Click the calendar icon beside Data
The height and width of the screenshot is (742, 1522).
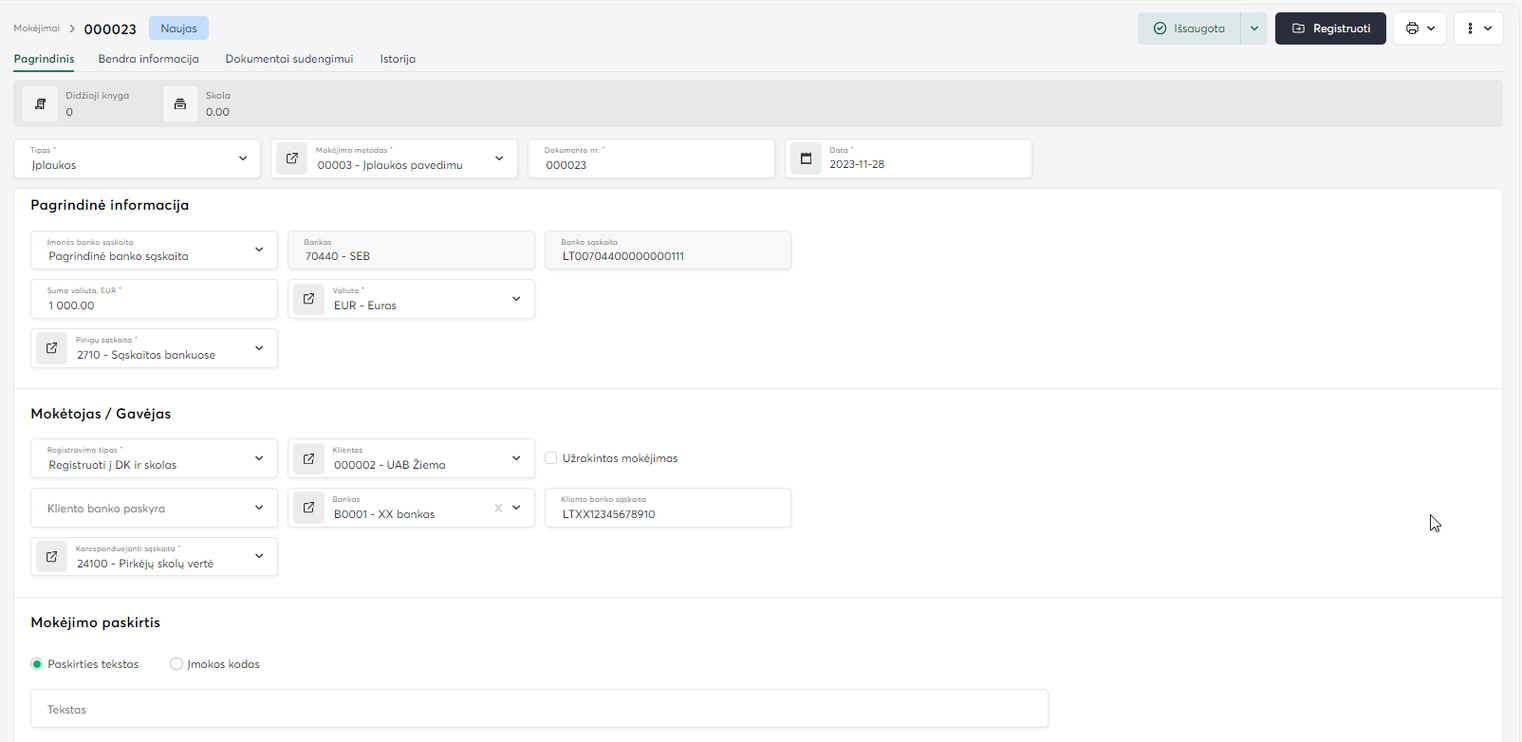click(806, 159)
